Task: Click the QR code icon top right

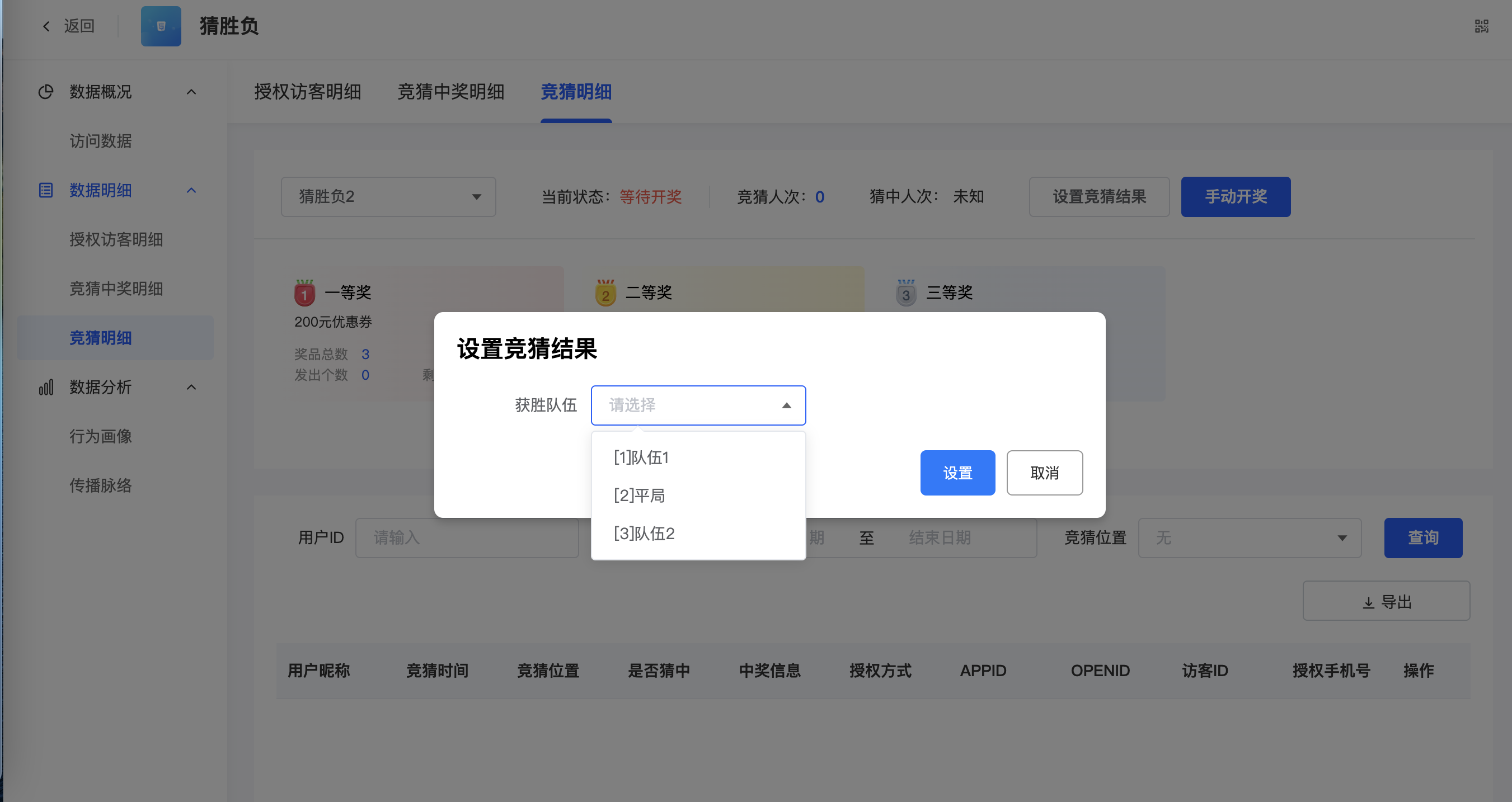Action: tap(1481, 26)
